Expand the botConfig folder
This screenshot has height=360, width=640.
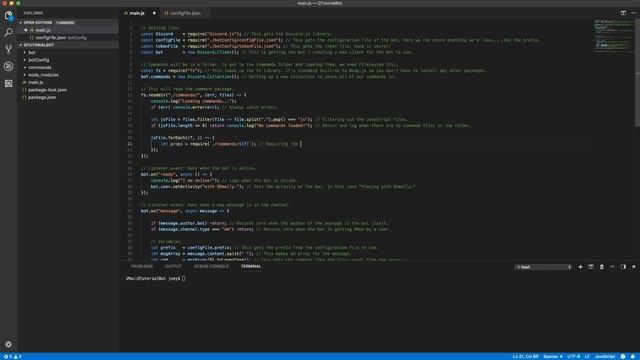pos(38,60)
